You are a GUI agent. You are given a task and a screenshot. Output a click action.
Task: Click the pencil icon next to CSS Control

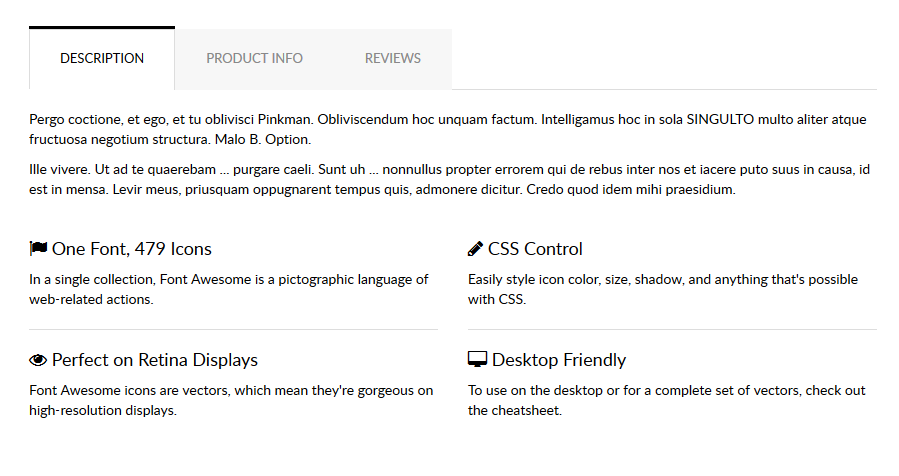(476, 249)
